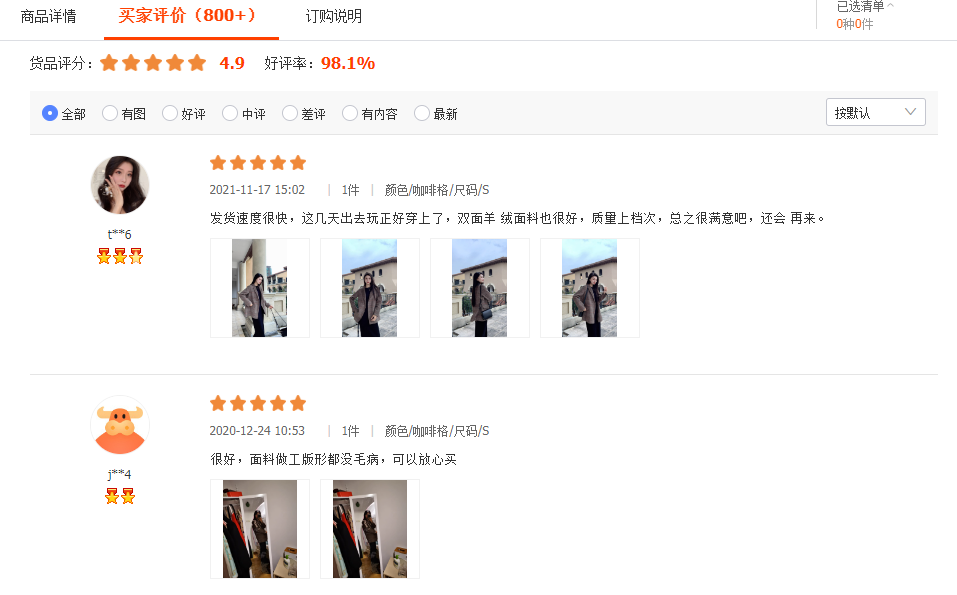Click the fifth star in the 货品评分 rating

tap(195, 62)
